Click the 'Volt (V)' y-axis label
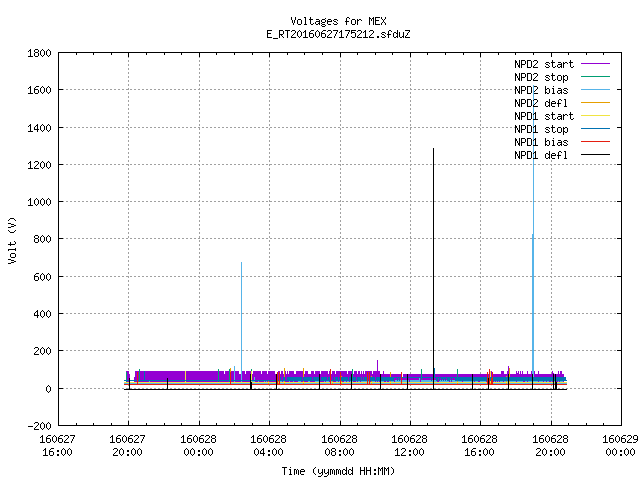The image size is (640, 480). pos(12,240)
